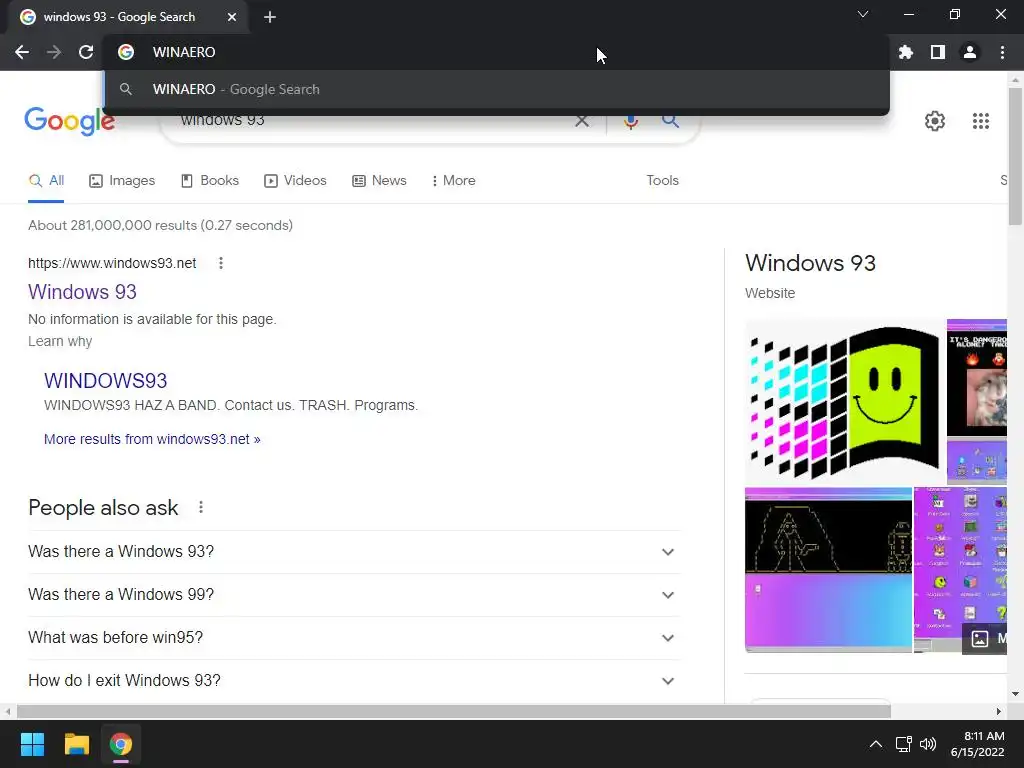The height and width of the screenshot is (768, 1024).
Task: Click the scroll right arrow
Action: click(999, 711)
